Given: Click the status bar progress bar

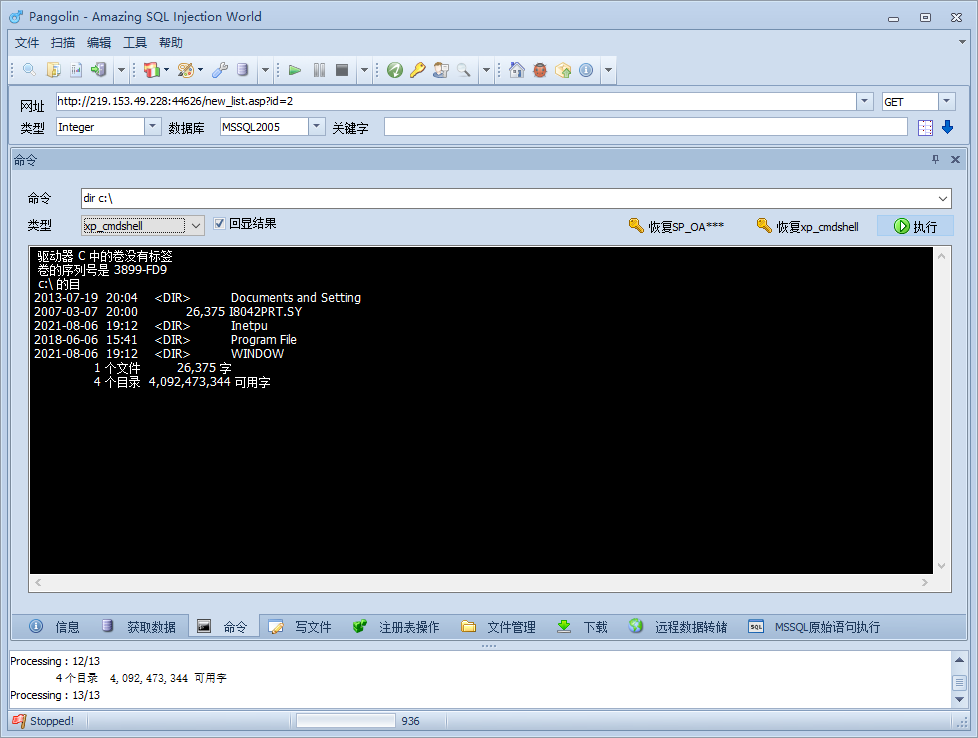Looking at the screenshot, I should click(x=346, y=721).
